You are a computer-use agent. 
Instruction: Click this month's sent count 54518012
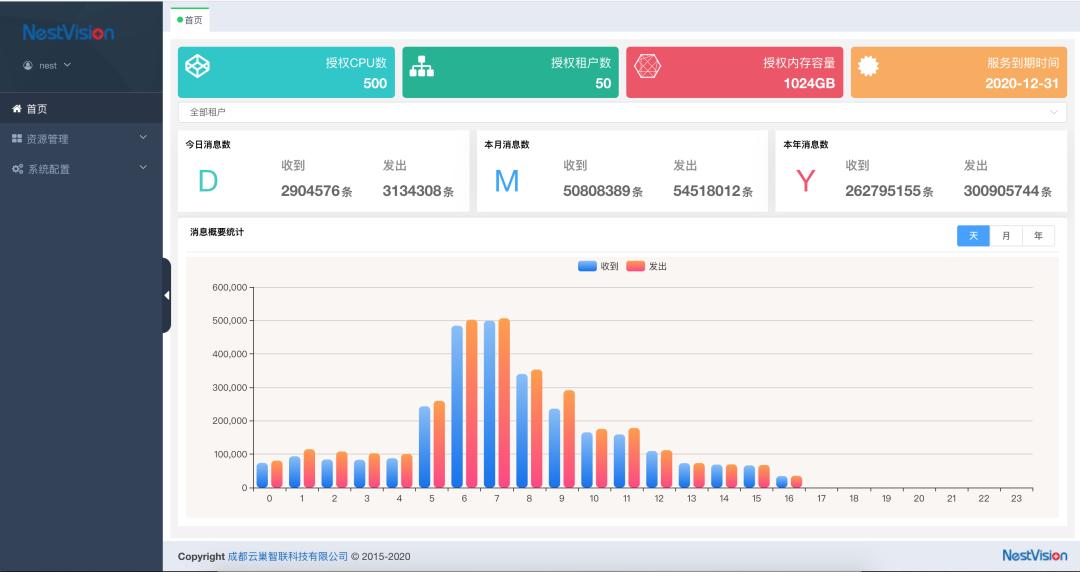point(707,191)
